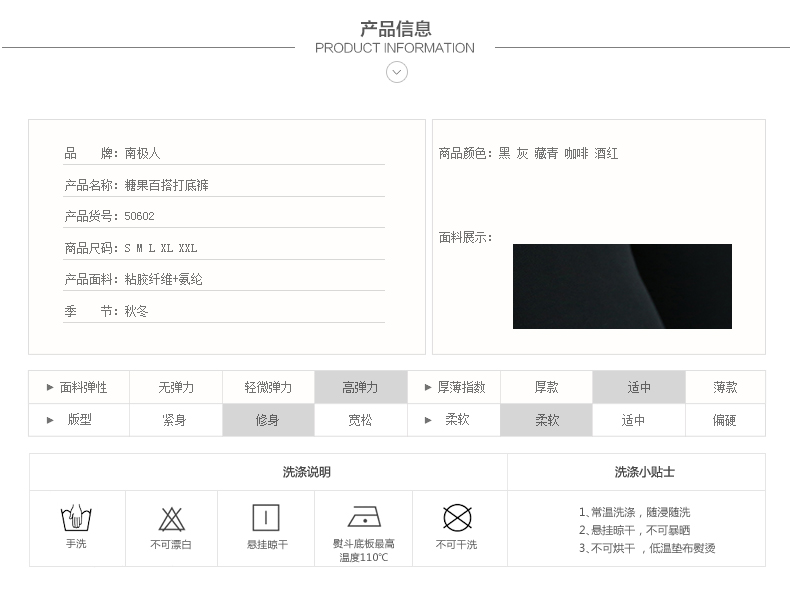
Task: Click the arrow beside 柔软 row label
Action: [x=428, y=420]
